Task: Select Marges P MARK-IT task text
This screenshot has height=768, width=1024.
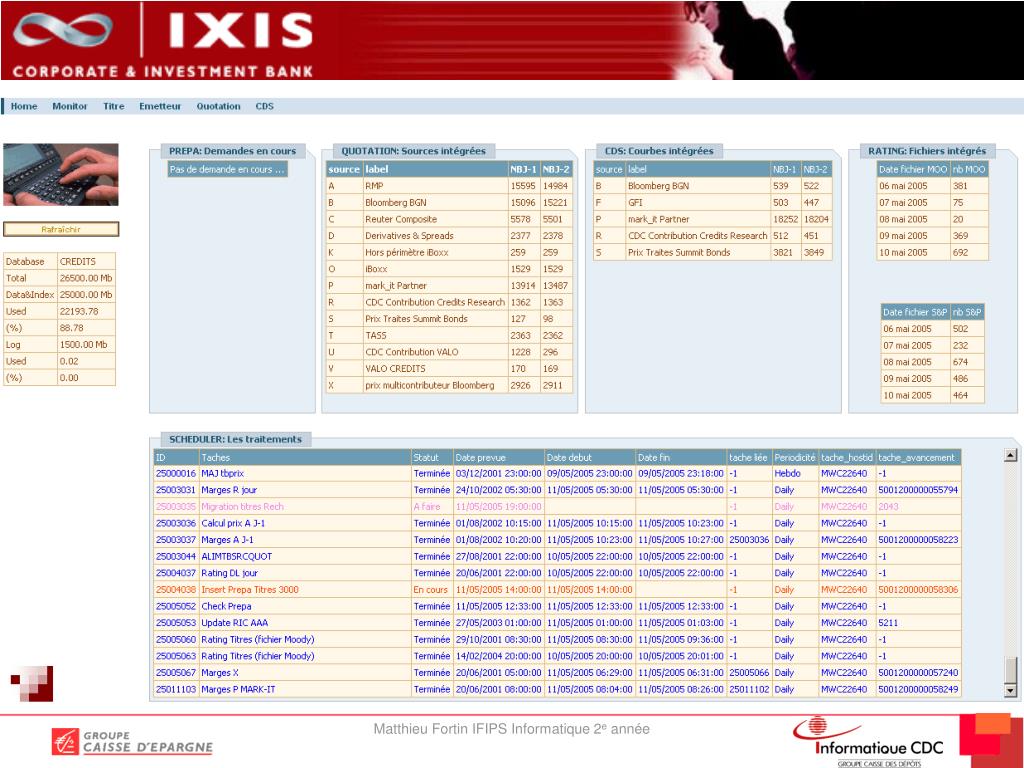Action: [238, 690]
